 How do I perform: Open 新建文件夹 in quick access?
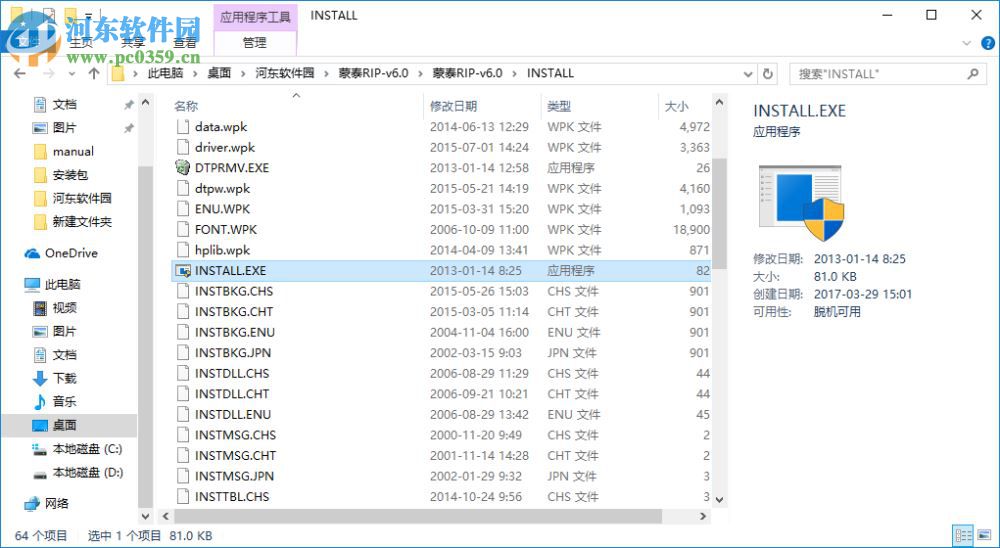tap(73, 222)
